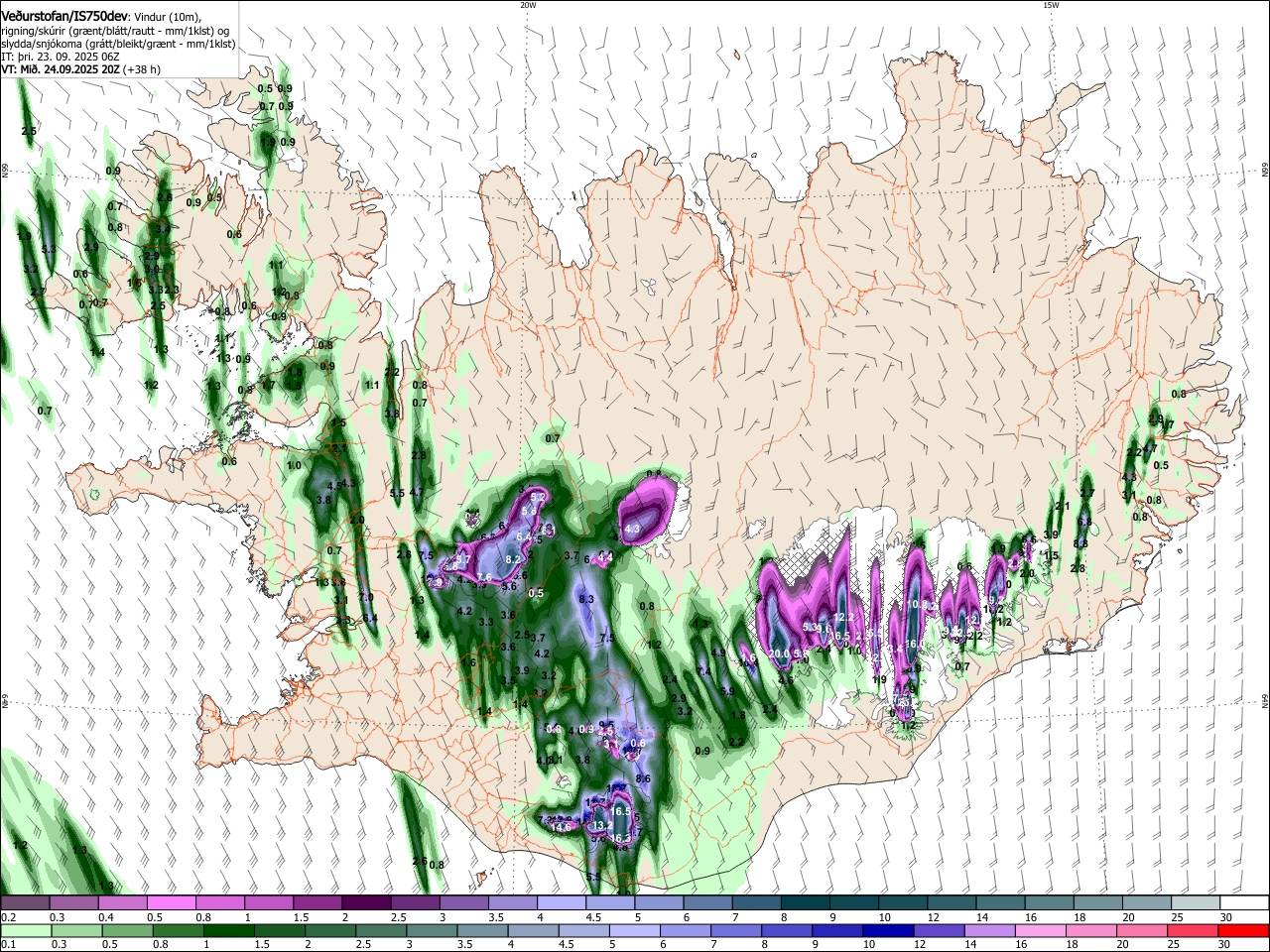The width and height of the screenshot is (1270, 952).
Task: Click the Veðurstofan/IS750dev title text
Action: click(x=65, y=16)
